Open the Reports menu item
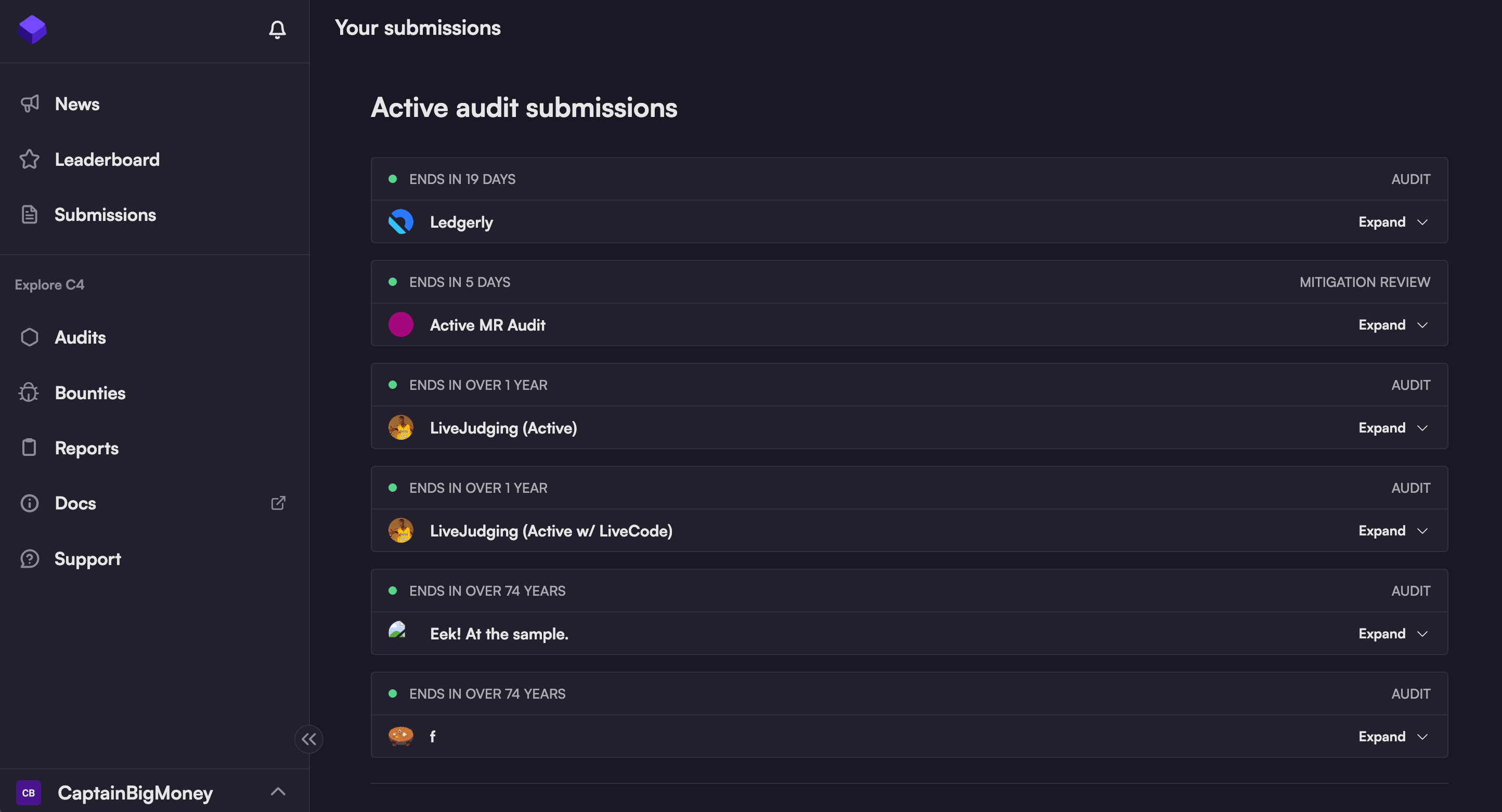 [86, 448]
